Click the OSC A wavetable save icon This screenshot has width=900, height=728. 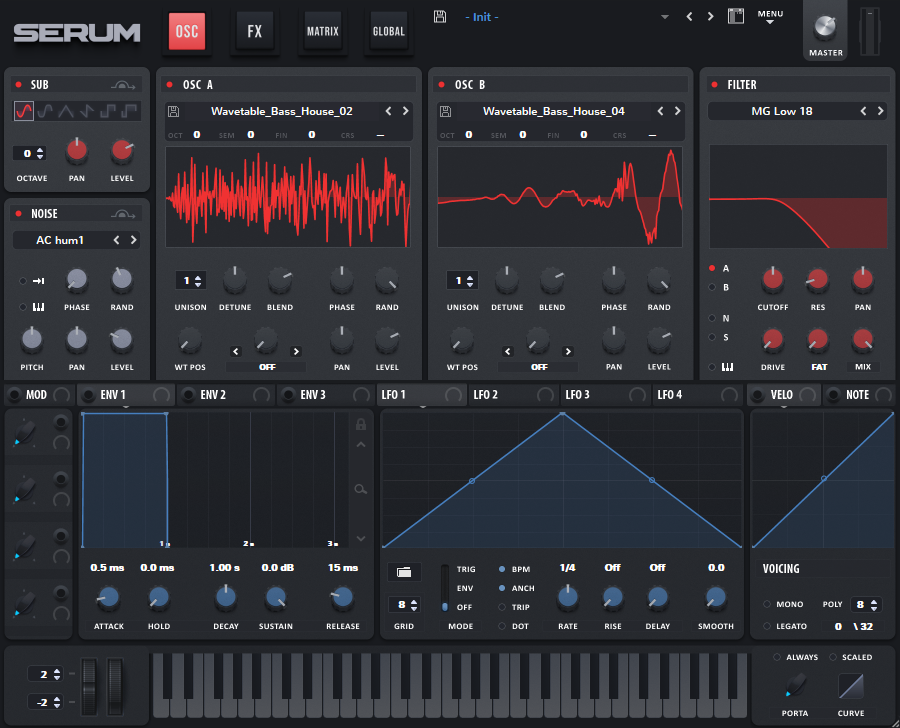click(x=173, y=111)
